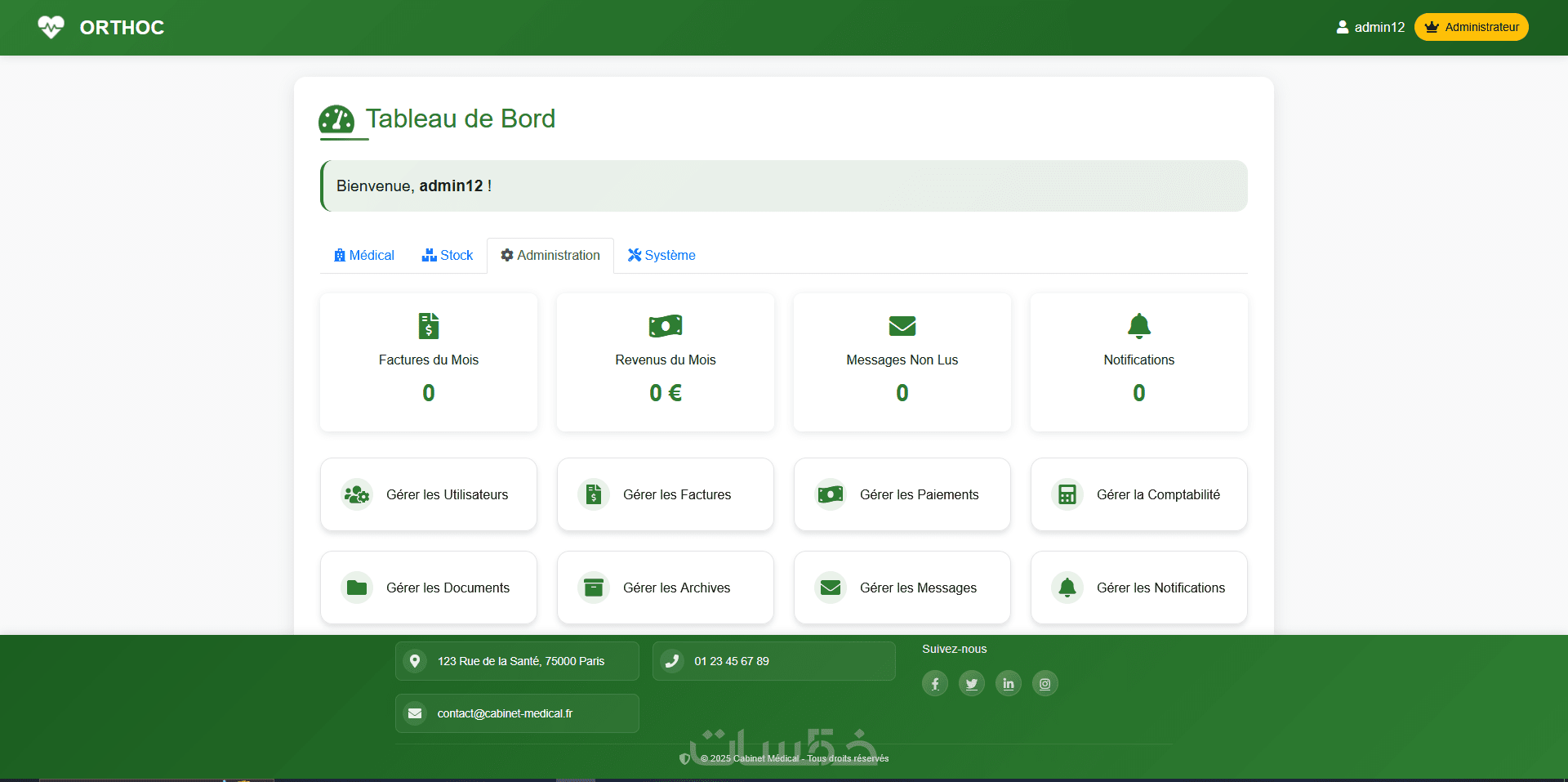Switch to the Médical tab
The image size is (1568, 782).
tap(363, 255)
